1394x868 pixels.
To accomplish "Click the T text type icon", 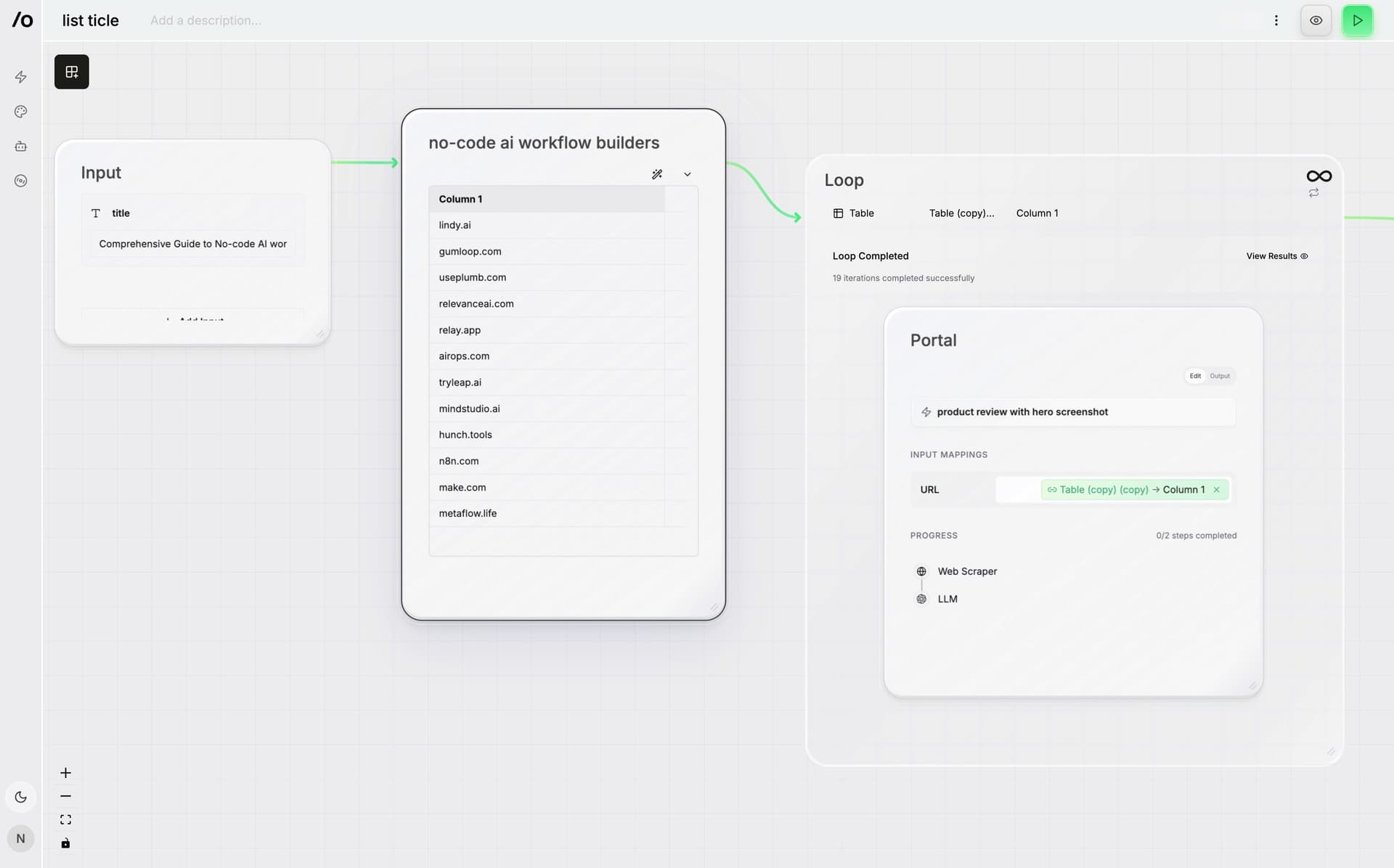I will tap(96, 213).
